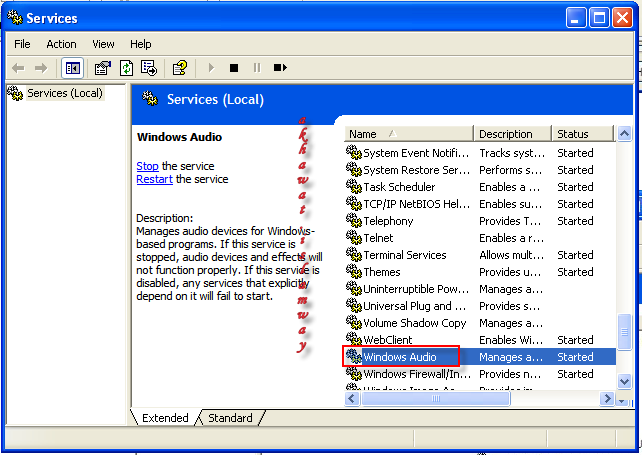Sort by the Name column header

409,134
